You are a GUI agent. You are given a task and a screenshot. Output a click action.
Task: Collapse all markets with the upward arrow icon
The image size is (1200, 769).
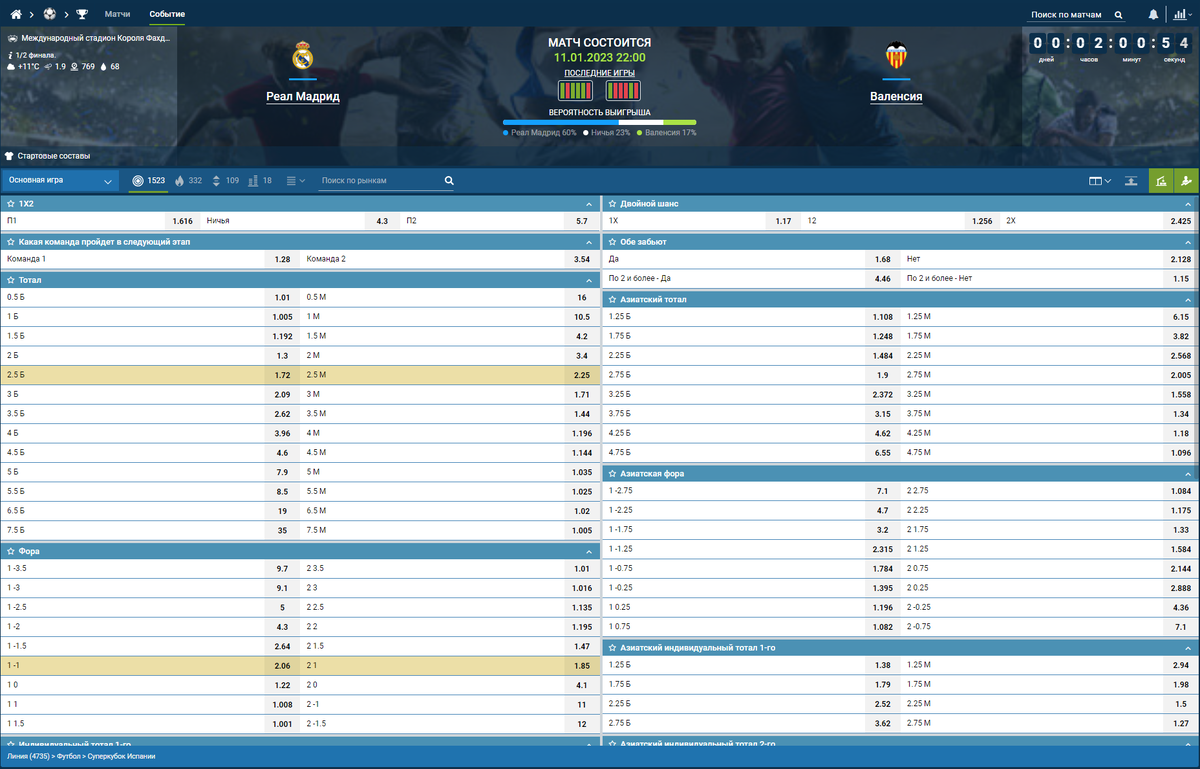1131,181
